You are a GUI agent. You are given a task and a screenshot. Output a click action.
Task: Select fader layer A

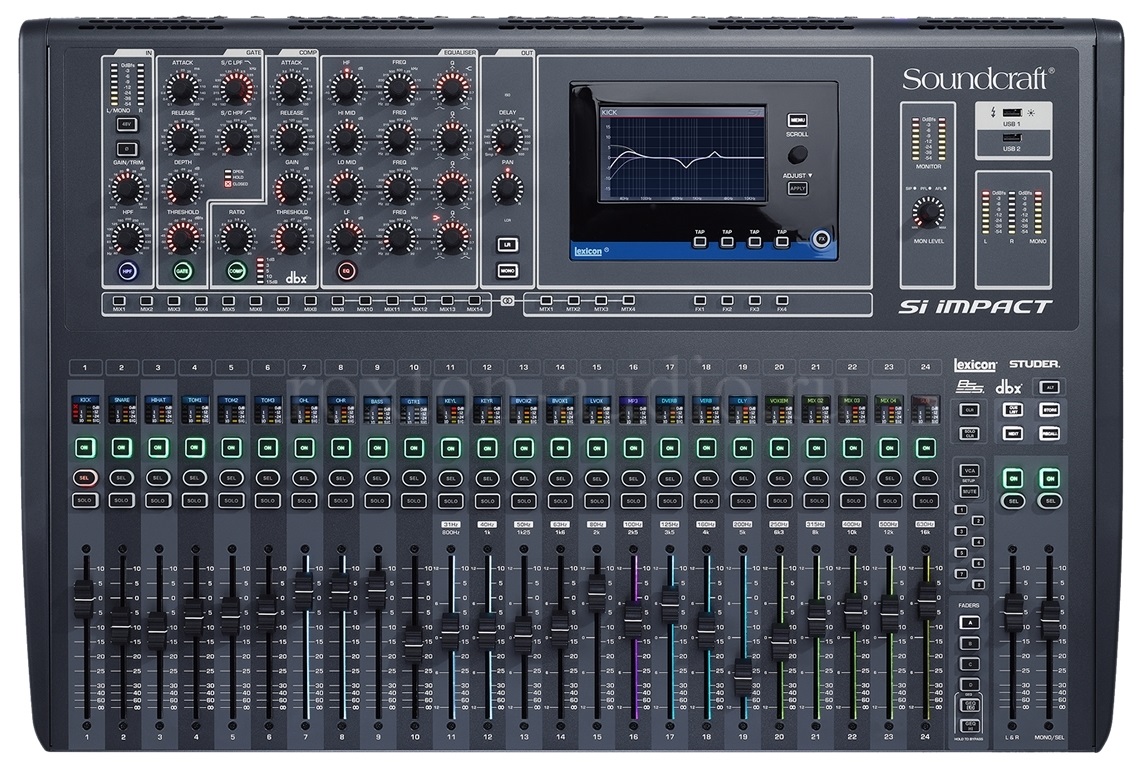(968, 622)
